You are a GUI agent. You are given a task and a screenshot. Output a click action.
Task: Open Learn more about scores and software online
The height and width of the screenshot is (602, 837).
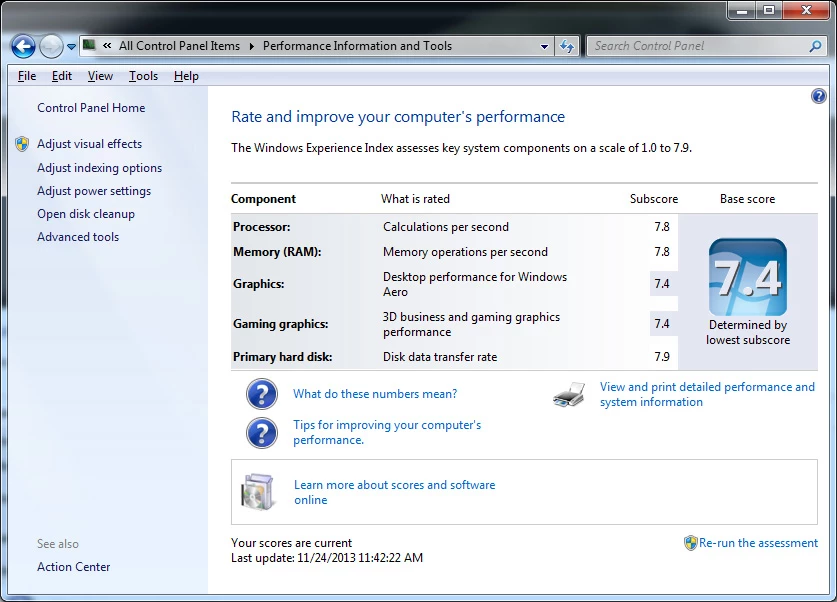(394, 492)
